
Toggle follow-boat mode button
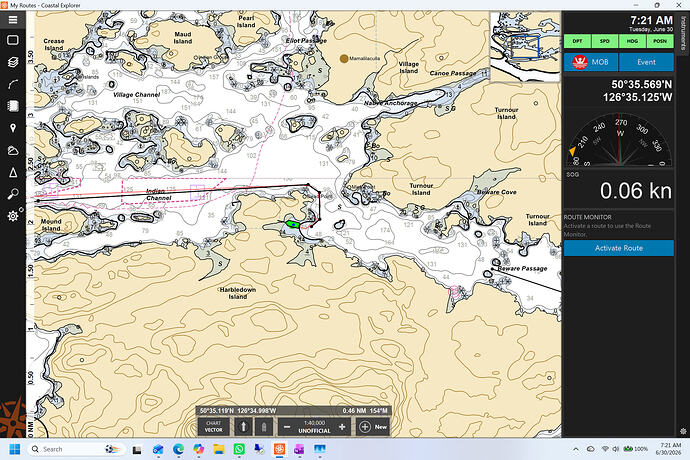click(x=264, y=427)
